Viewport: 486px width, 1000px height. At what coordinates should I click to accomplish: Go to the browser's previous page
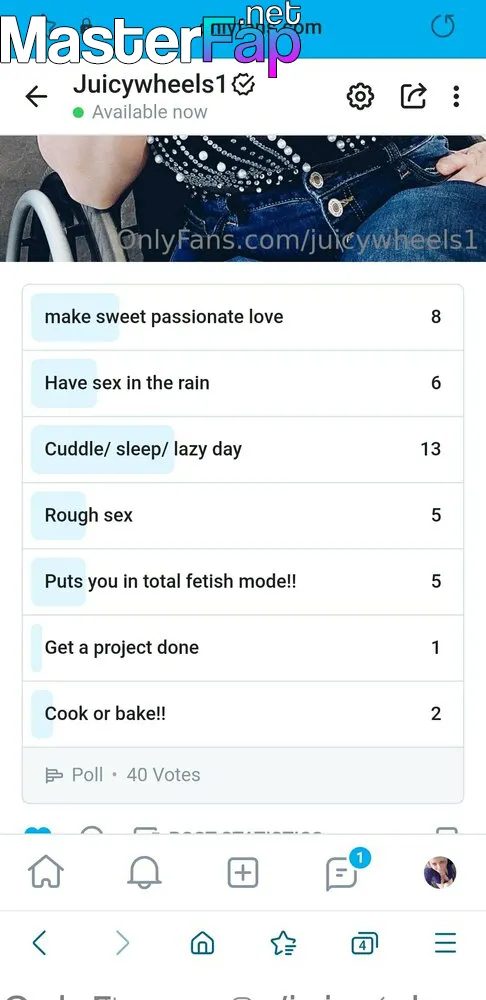click(x=40, y=943)
